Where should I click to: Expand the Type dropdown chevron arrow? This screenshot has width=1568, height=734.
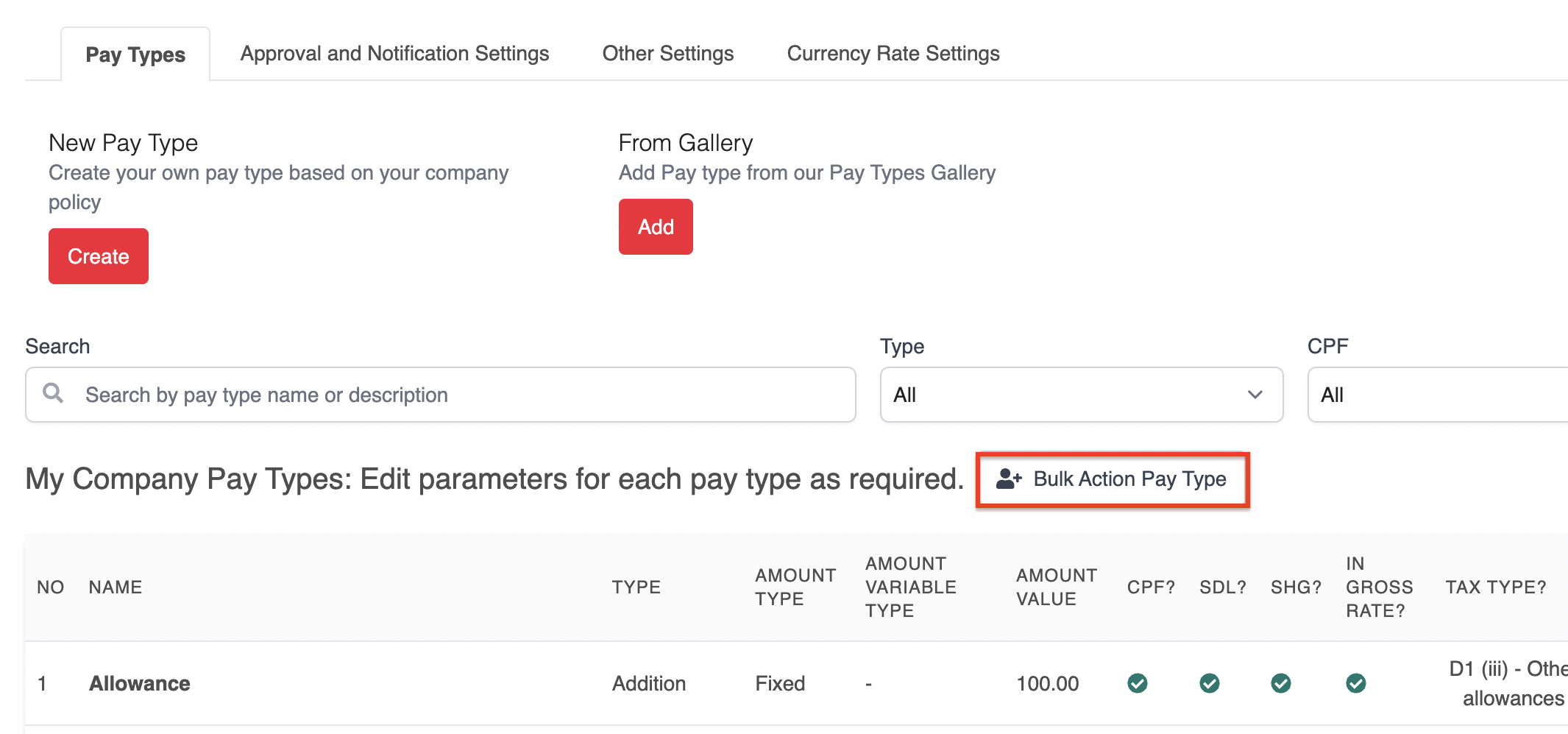pos(1255,395)
